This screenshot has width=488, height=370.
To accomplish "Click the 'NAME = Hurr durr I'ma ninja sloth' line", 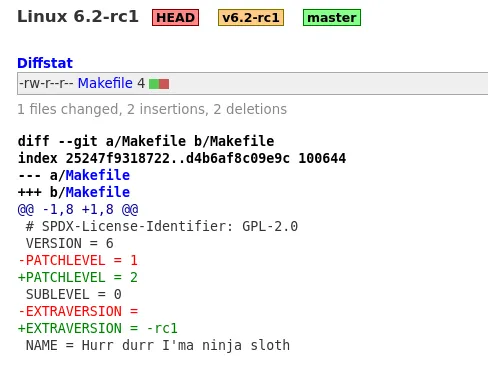I will [158, 346].
